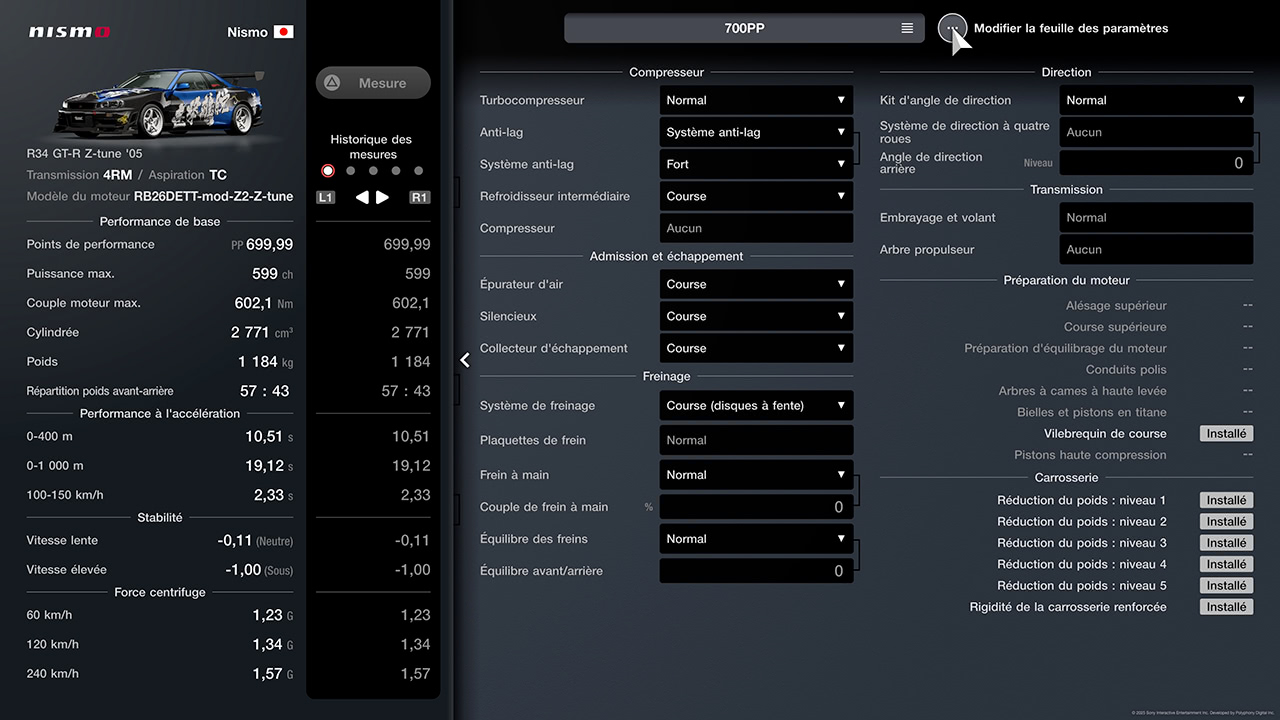1280x720 pixels.
Task: Click Modifier la feuille des paramètres
Action: (x=1070, y=29)
